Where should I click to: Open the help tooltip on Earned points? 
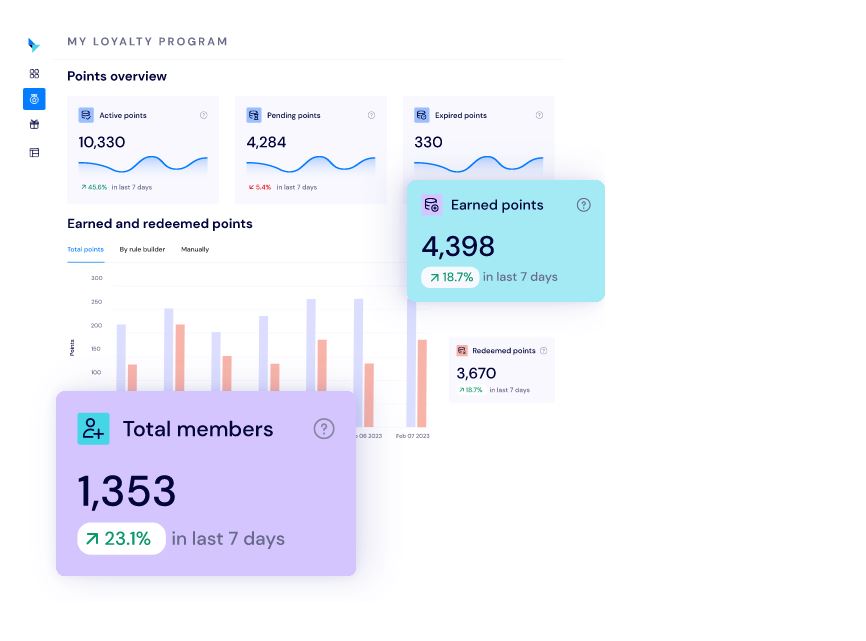click(583, 205)
